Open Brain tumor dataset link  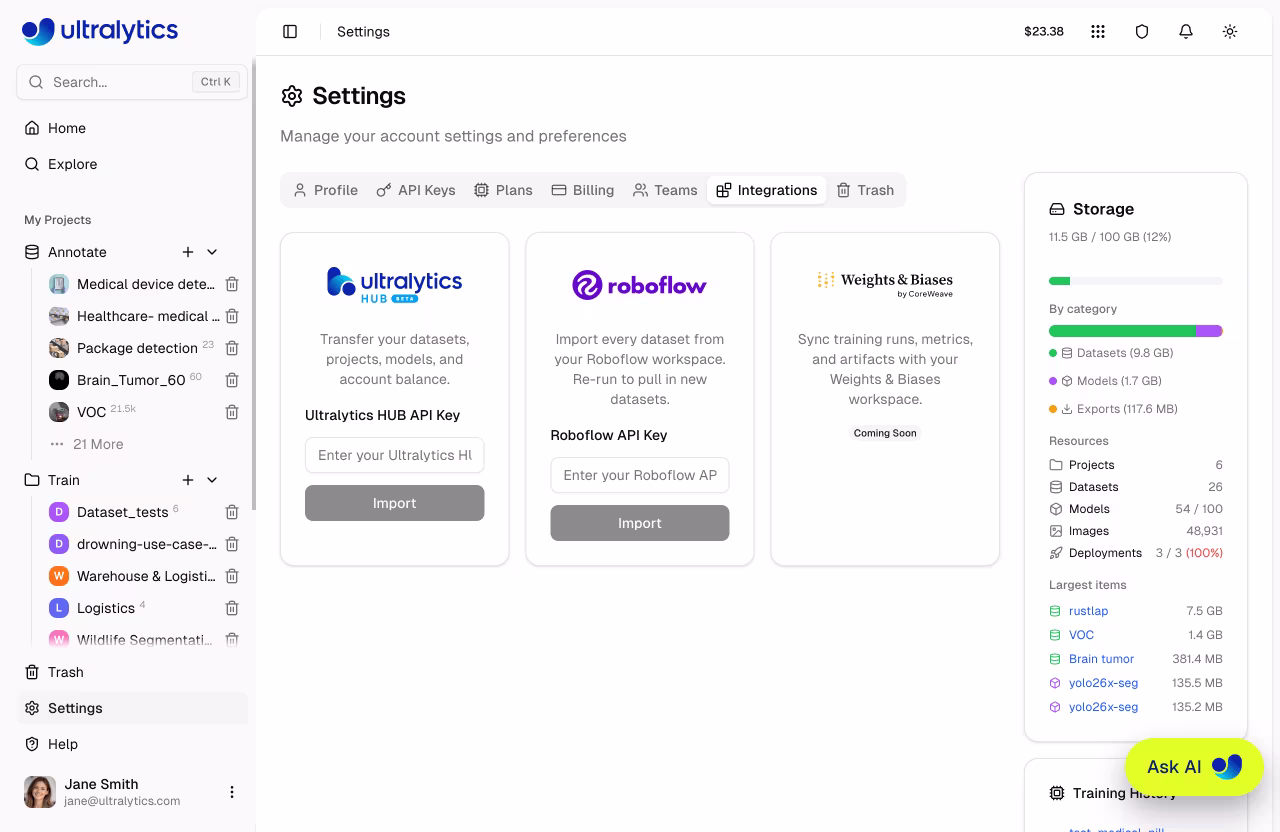pyautogui.click(x=1101, y=659)
